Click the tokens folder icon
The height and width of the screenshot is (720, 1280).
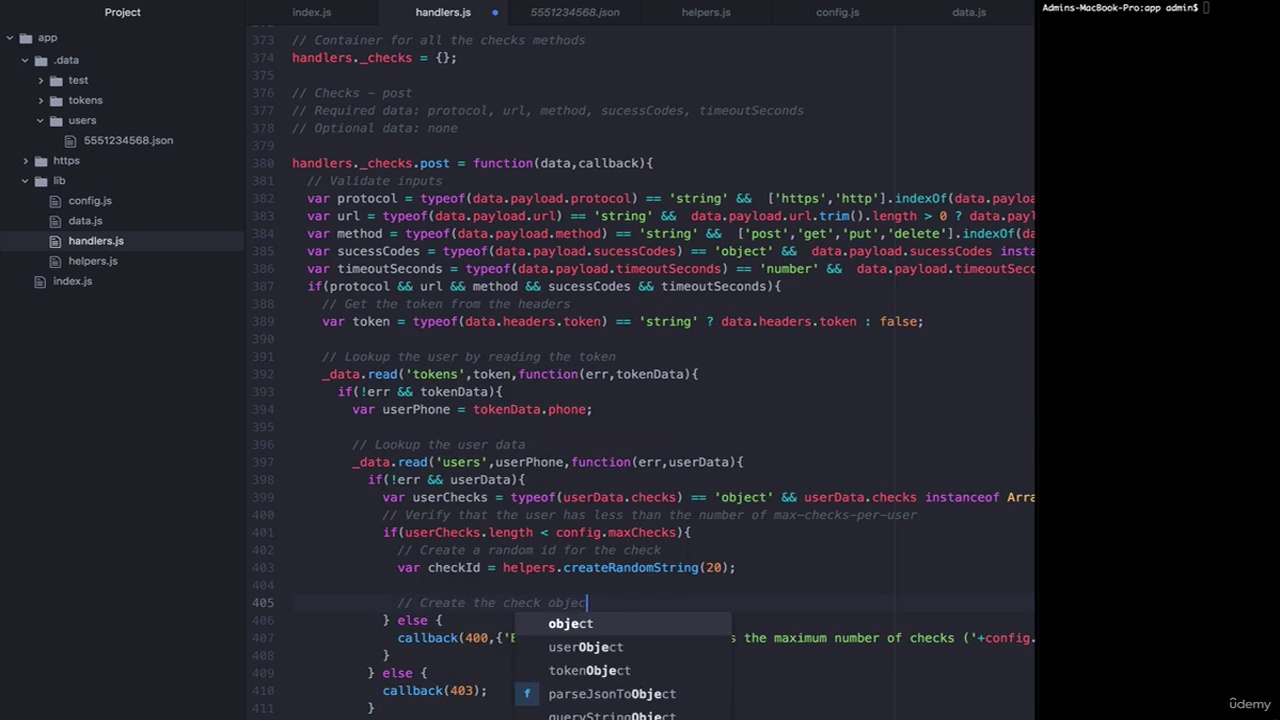(x=57, y=100)
